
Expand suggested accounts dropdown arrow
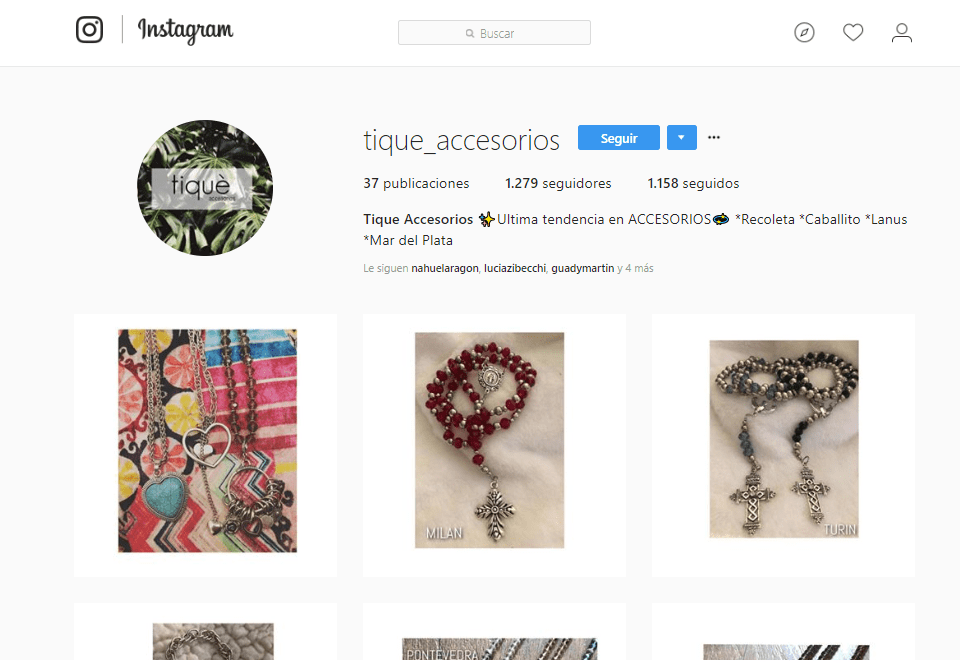tap(681, 138)
